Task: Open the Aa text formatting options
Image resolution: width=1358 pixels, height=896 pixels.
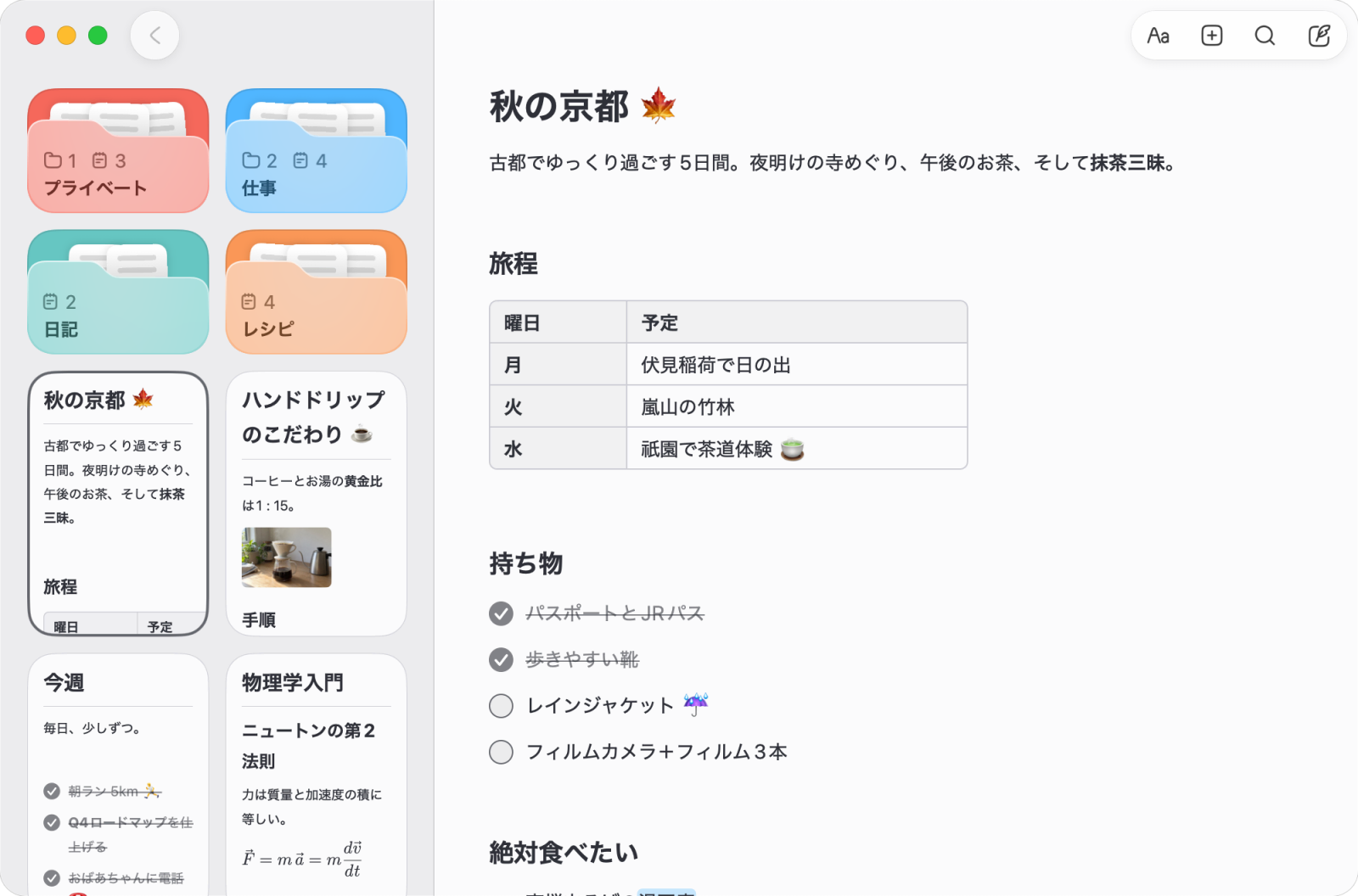Action: pyautogui.click(x=1159, y=36)
